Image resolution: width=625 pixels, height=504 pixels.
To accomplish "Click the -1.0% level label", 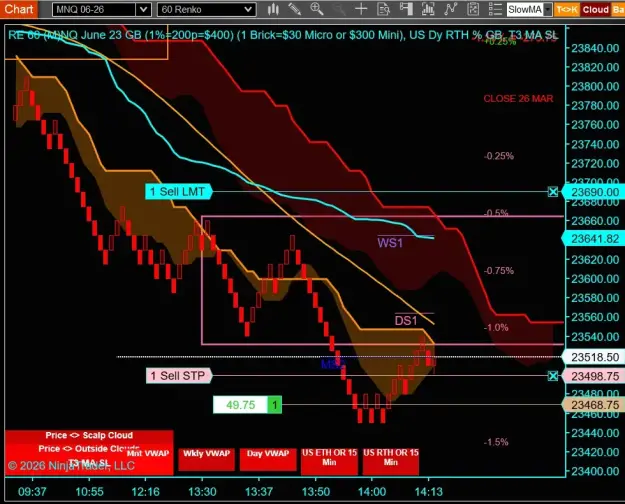I will pos(496,328).
